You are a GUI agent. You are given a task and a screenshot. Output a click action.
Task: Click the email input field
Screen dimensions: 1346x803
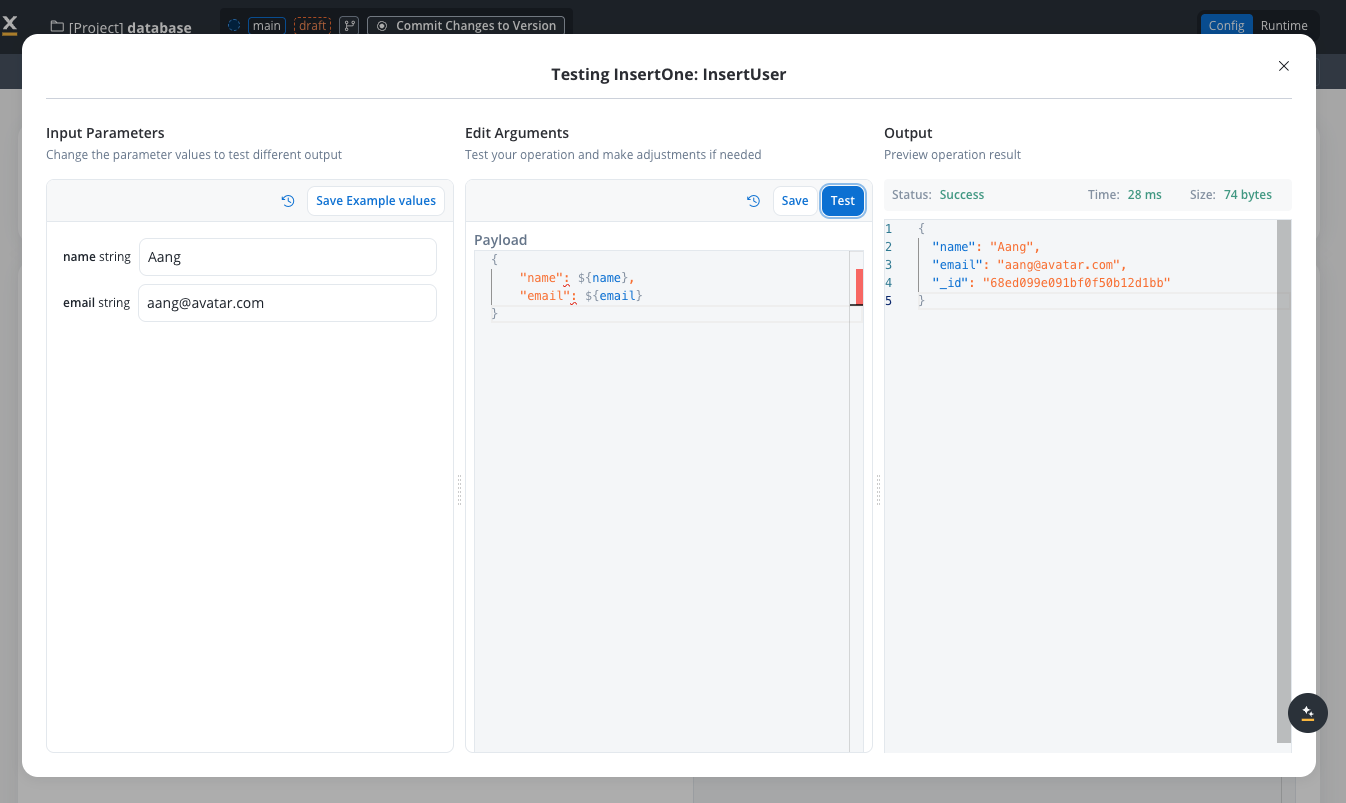(x=287, y=303)
